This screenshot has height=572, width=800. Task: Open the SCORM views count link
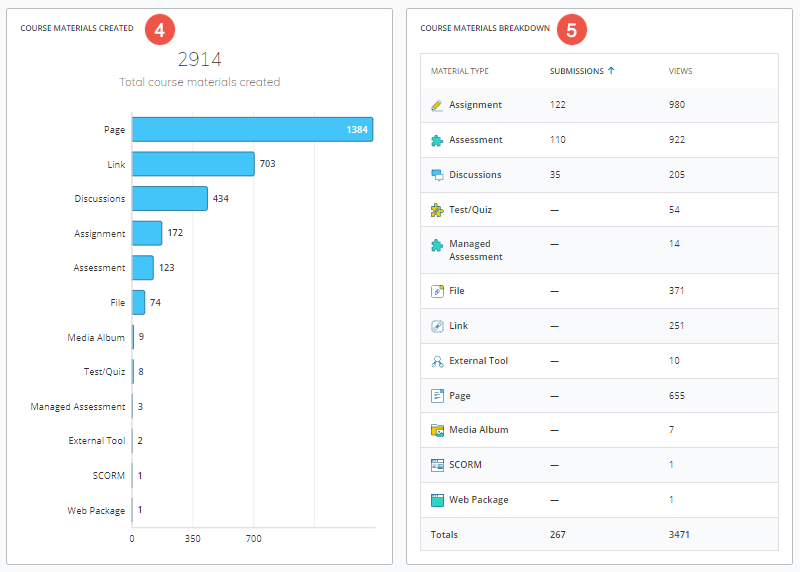coord(671,465)
